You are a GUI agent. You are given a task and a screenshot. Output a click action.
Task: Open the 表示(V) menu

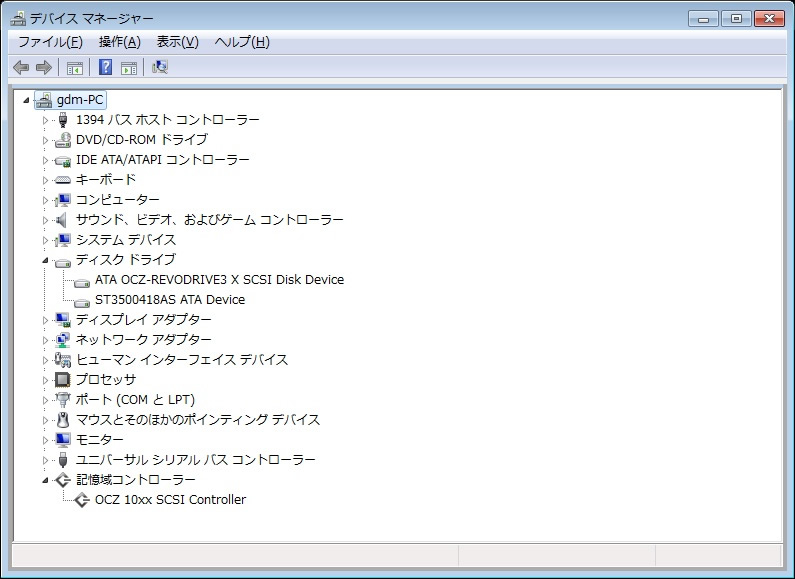(x=177, y=42)
